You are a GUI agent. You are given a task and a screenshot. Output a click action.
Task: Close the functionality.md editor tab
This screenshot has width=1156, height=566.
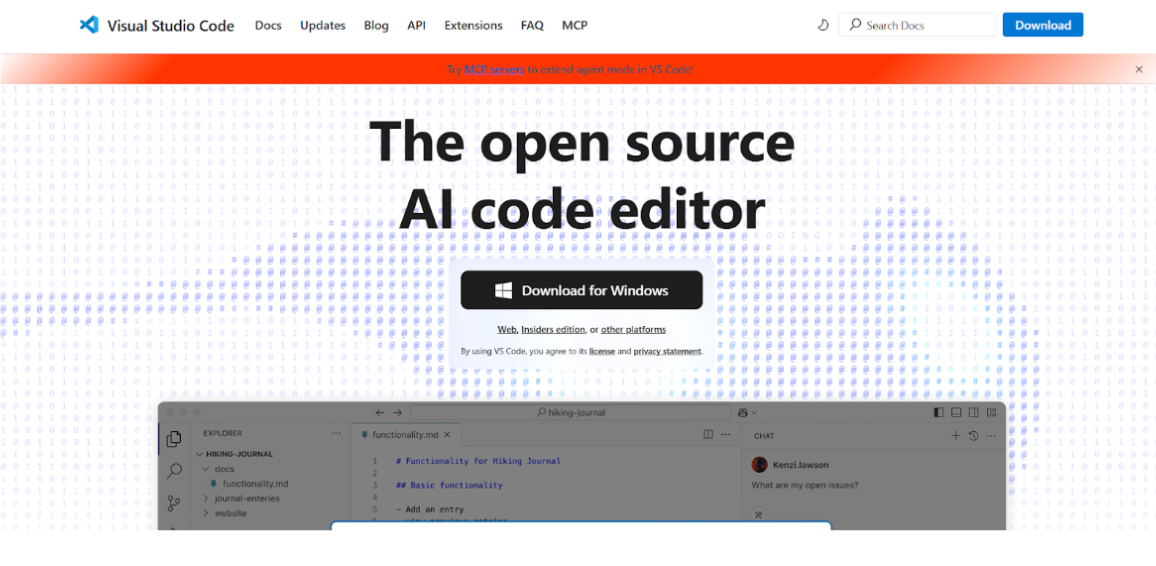[447, 435]
